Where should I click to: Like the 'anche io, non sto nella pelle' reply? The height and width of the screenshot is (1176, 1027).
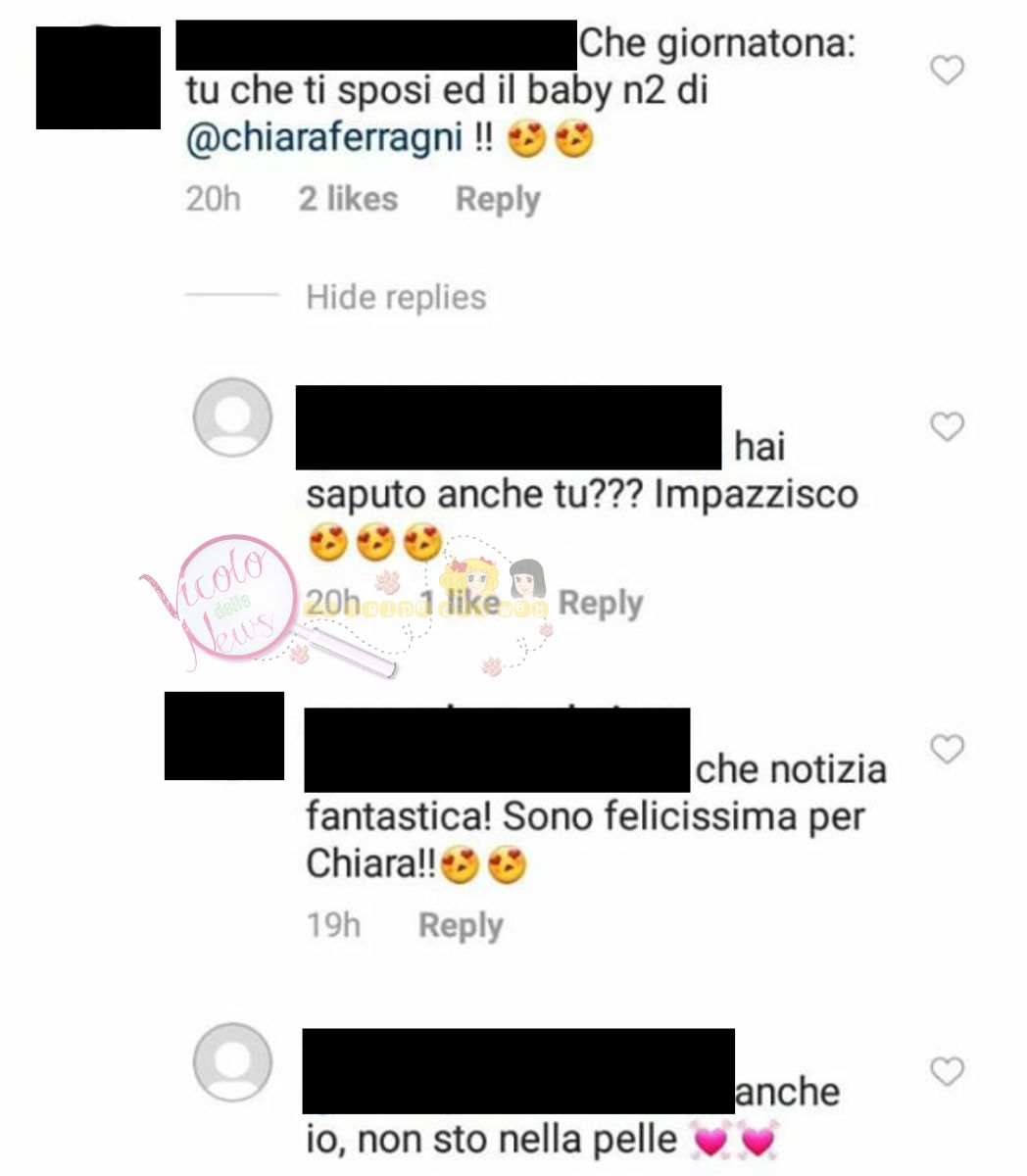tap(947, 1072)
